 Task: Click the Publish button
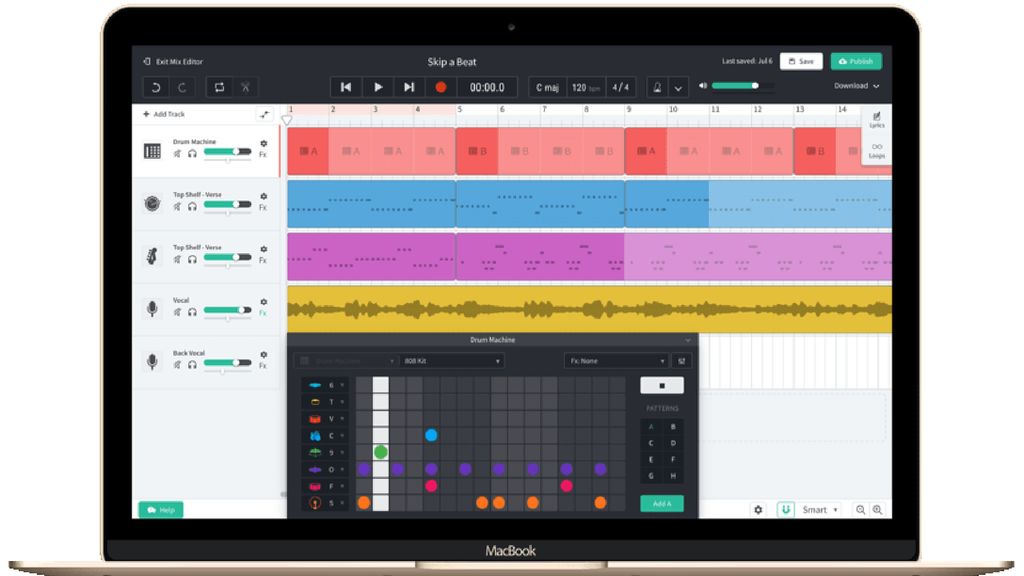[x=856, y=61]
